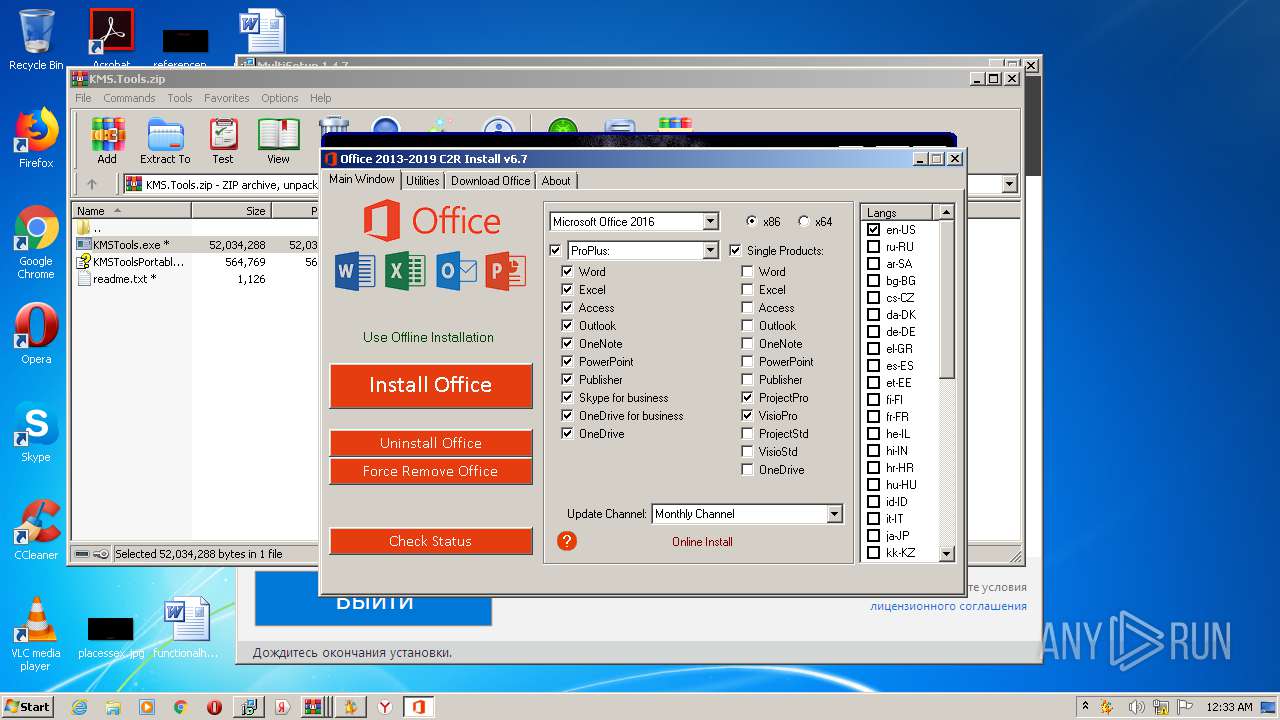
Task: Click the Add icon in WinRAR toolbar
Action: (107, 141)
